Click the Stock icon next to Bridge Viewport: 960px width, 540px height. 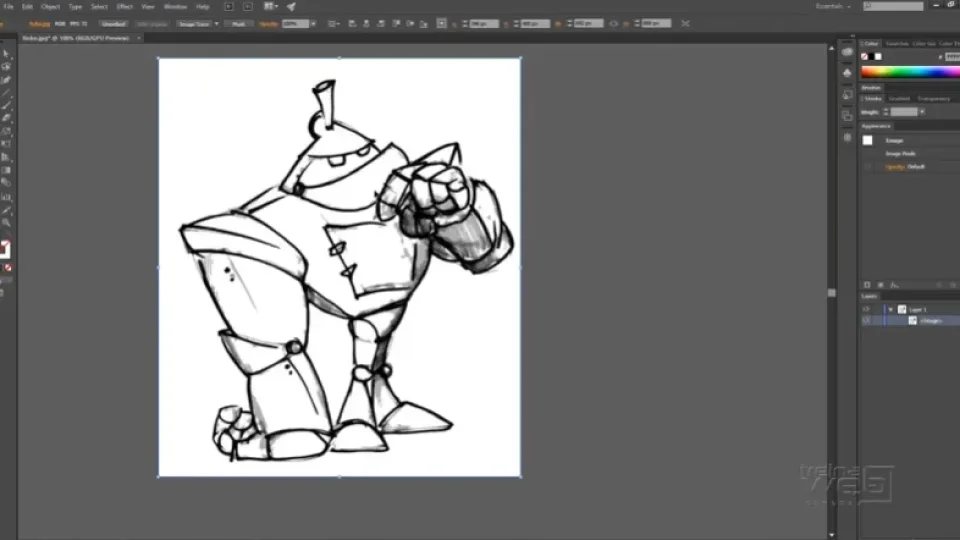click(248, 7)
